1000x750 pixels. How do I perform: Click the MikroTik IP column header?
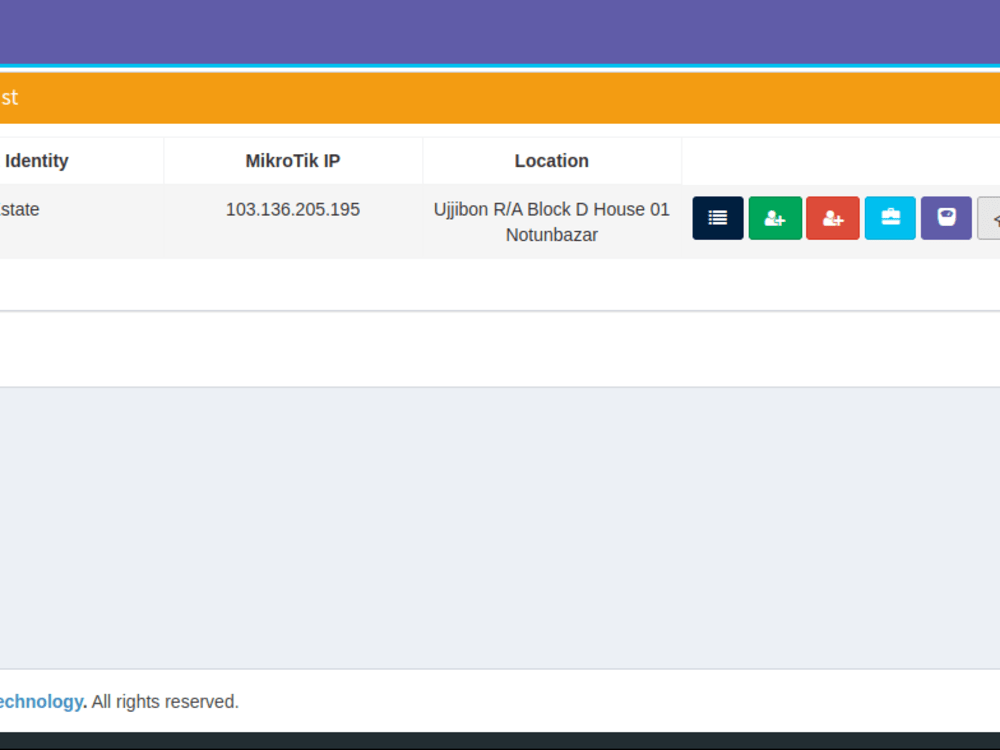coord(292,160)
